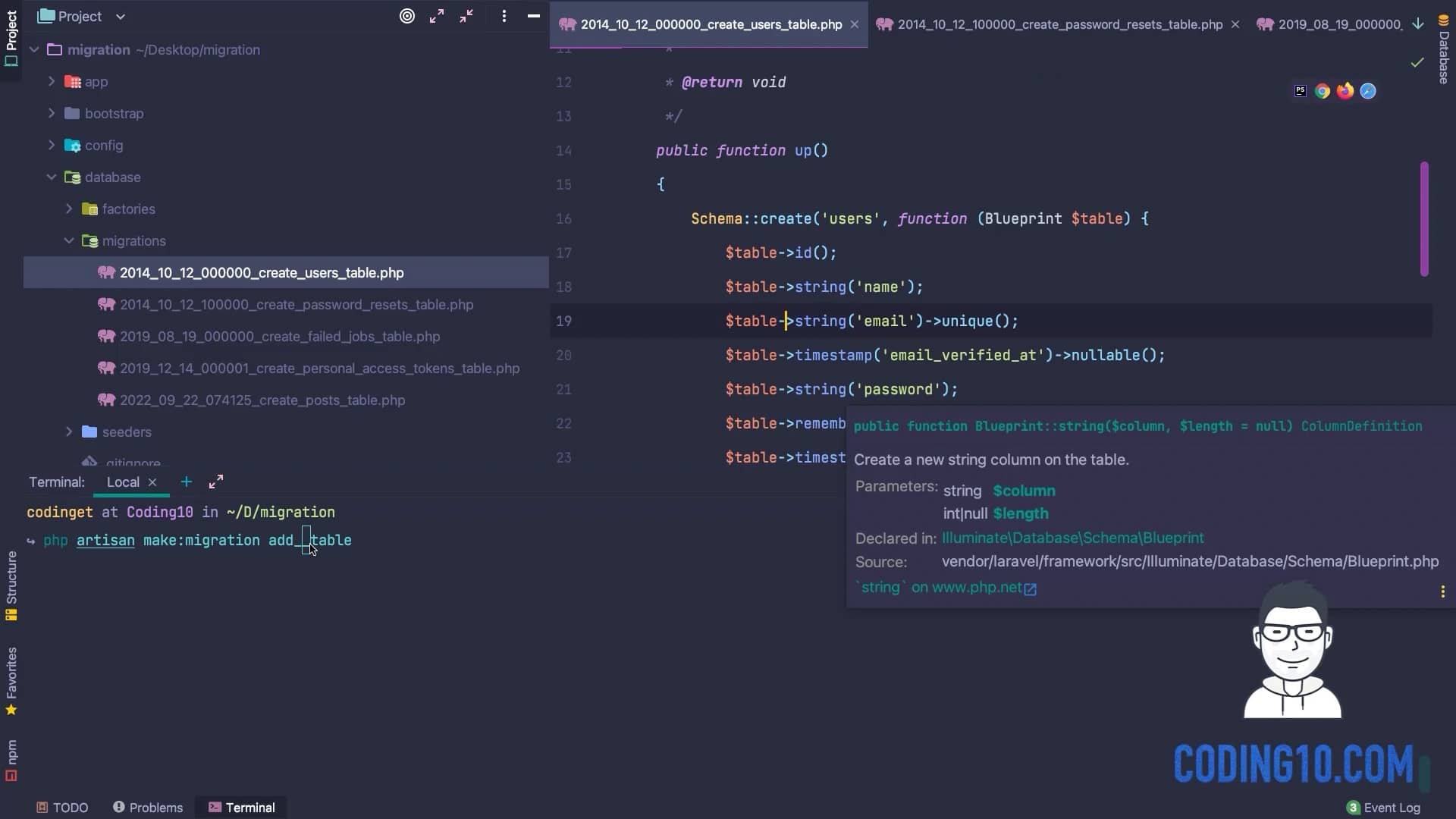
Task: Open file in Chrome browser
Action: coord(1323,91)
